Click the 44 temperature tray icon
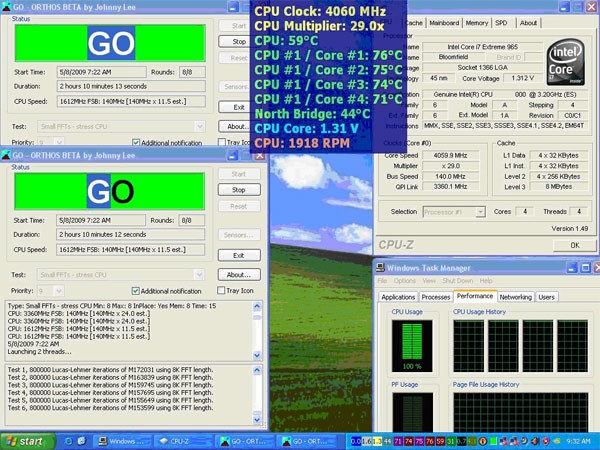This screenshot has height=450, width=600. 388,442
